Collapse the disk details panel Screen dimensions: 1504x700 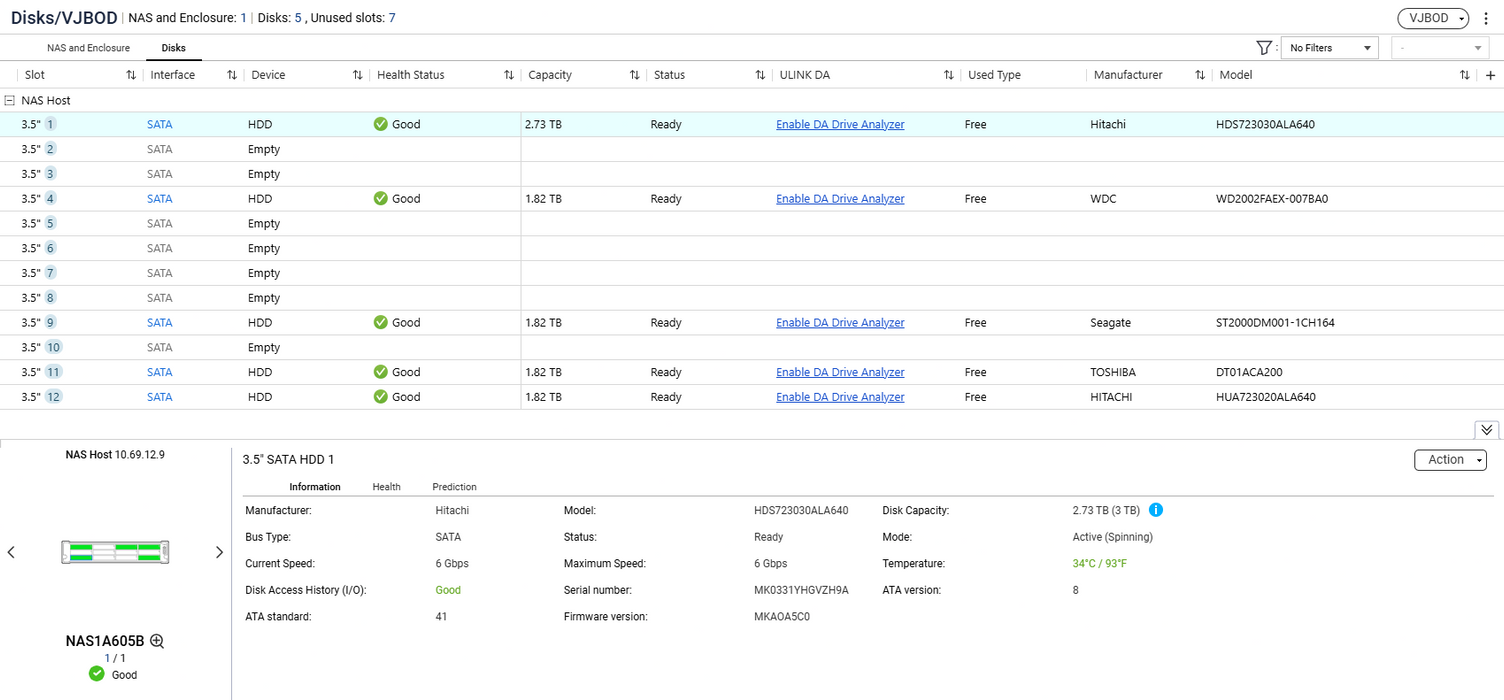(x=1486, y=430)
